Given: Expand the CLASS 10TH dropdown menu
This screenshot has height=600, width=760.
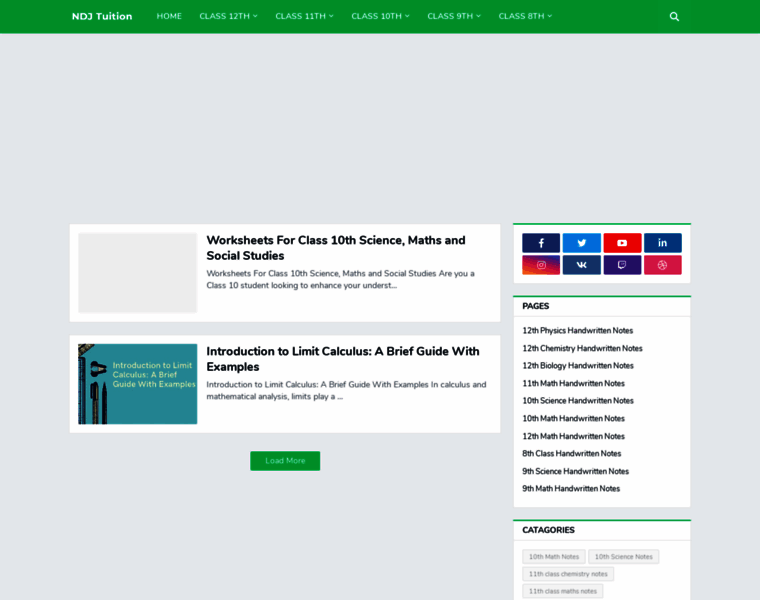Looking at the screenshot, I should 380,16.
